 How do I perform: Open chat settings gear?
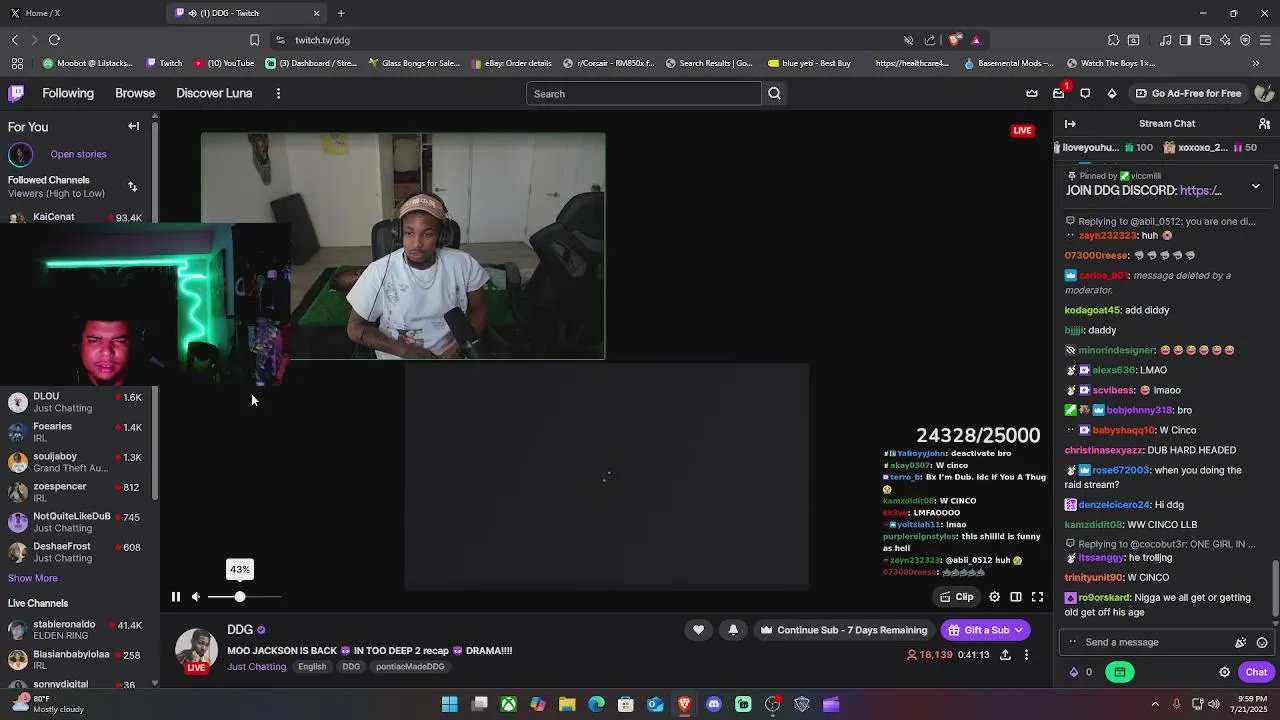[x=1224, y=672]
